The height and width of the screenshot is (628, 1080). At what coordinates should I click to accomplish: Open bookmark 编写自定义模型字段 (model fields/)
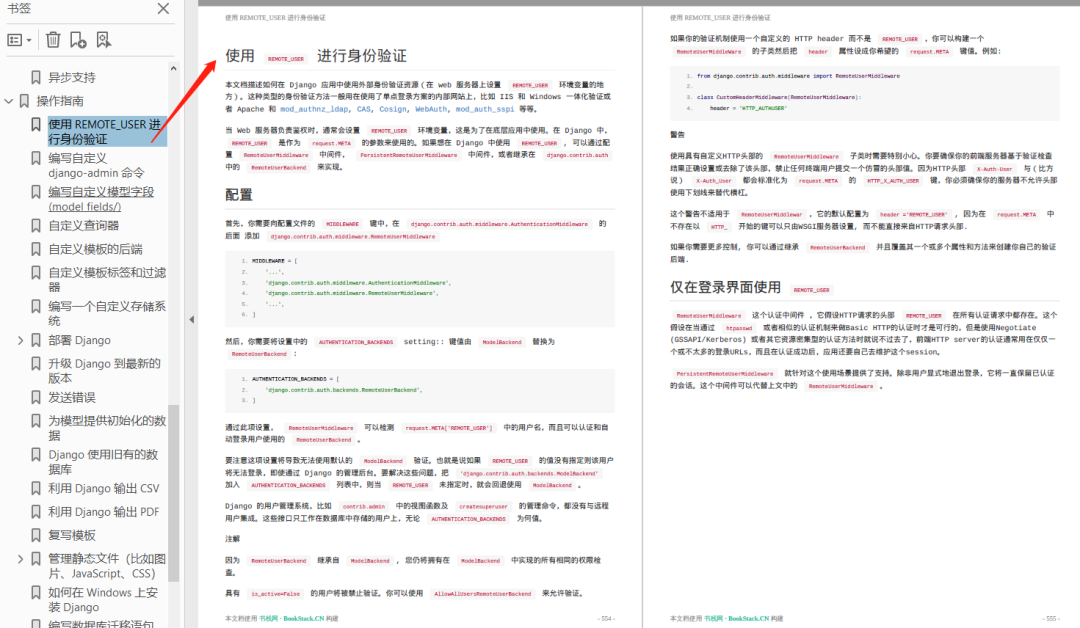click(101, 199)
